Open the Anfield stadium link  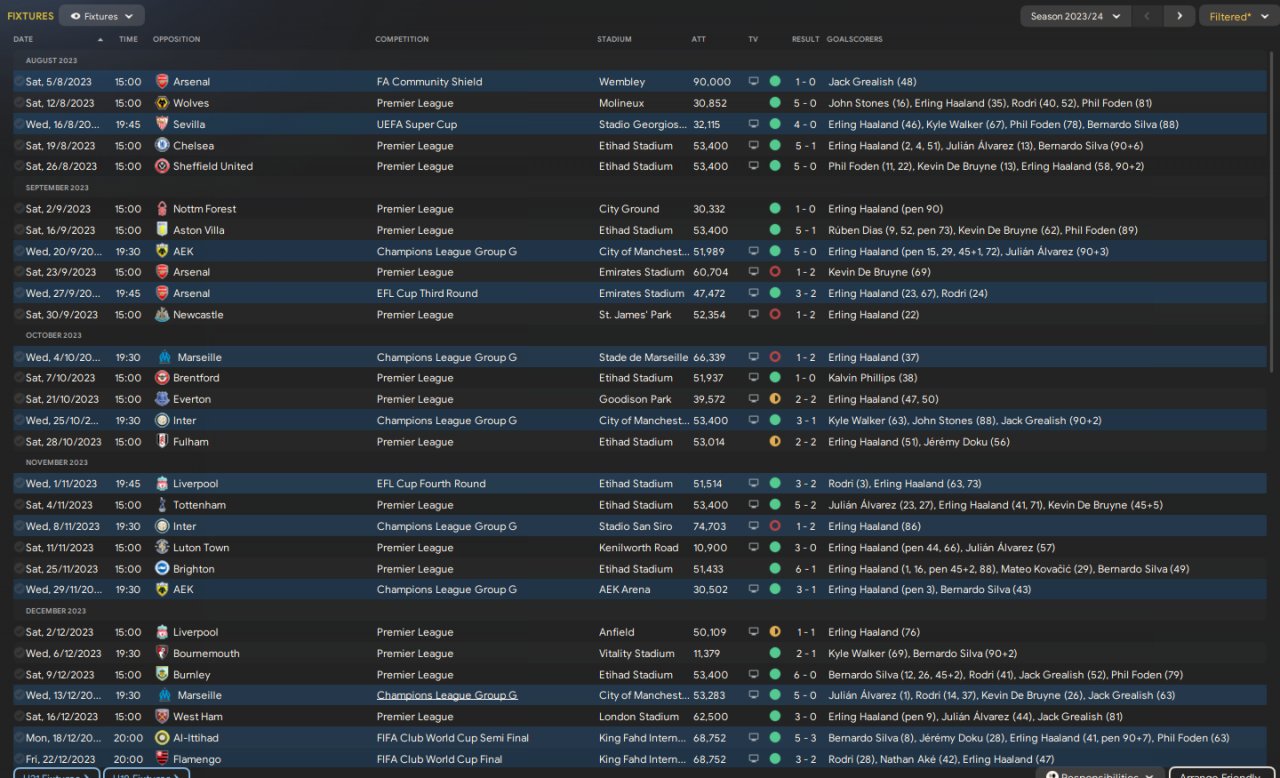pos(616,632)
